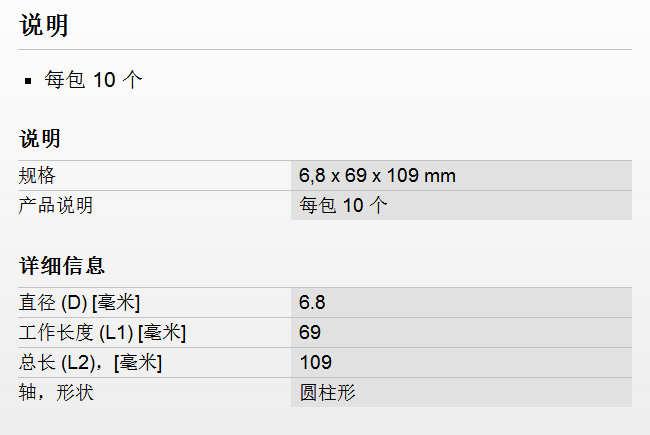Click the value 6,8 x 69 x 109 mm
The image size is (650, 435).
click(377, 176)
